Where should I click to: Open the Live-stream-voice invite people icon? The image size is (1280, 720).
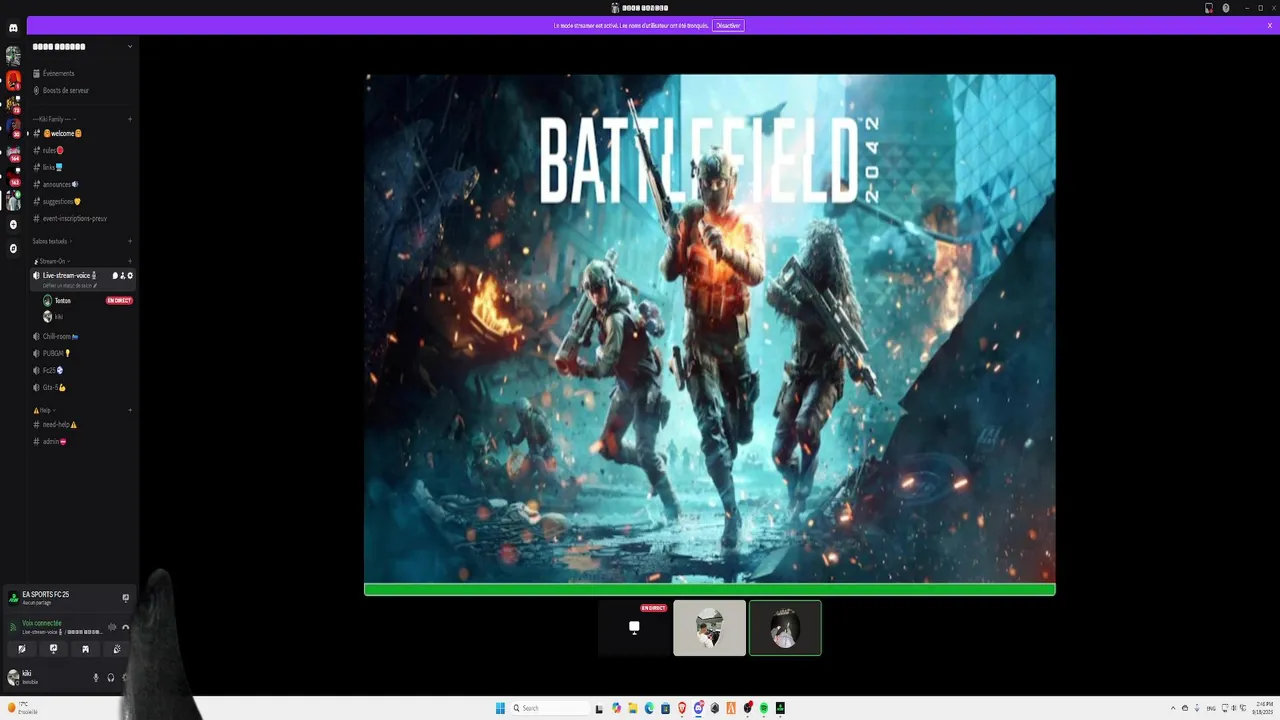coord(122,275)
